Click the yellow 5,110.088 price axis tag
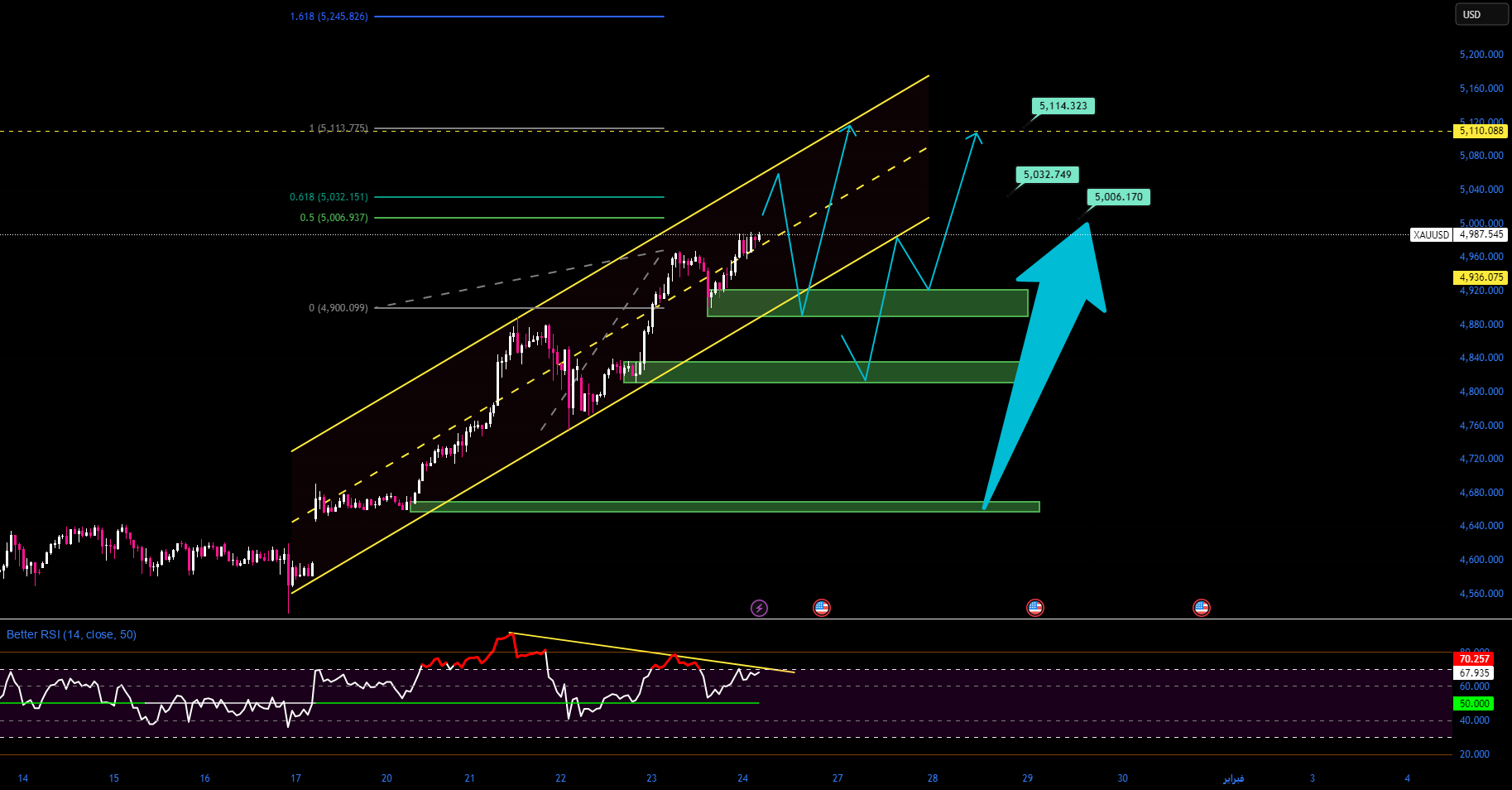Screen dimensions: 1512x790 [x=1481, y=131]
